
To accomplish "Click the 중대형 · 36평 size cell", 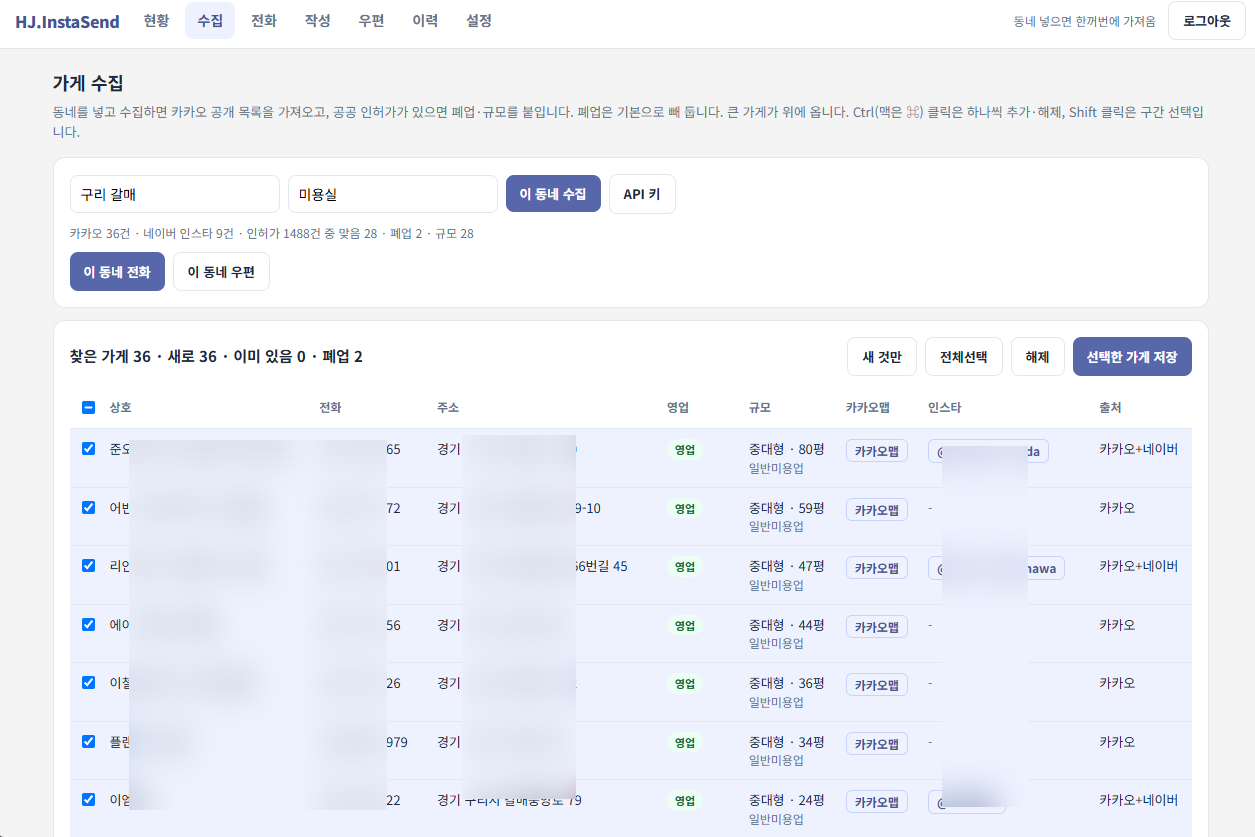I will click(x=787, y=683).
